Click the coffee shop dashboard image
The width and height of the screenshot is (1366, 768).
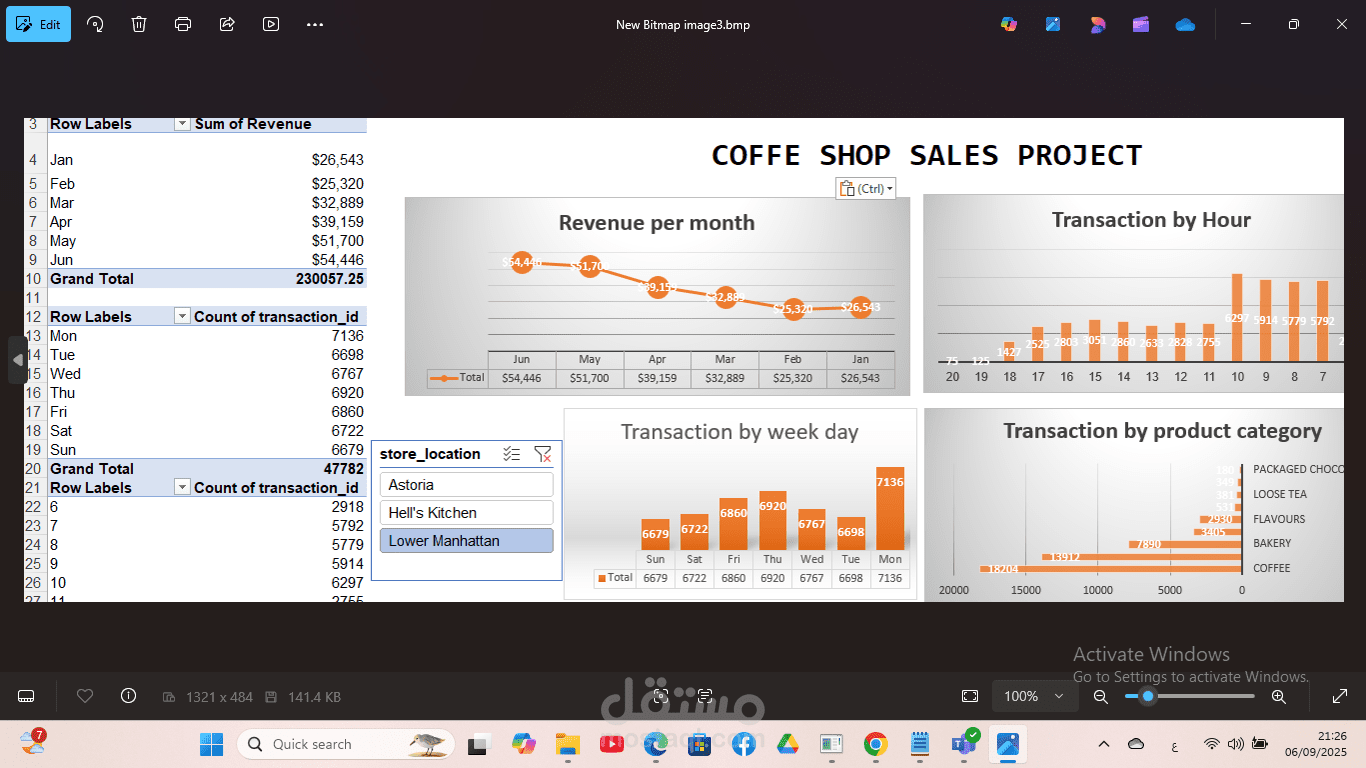coord(683,360)
